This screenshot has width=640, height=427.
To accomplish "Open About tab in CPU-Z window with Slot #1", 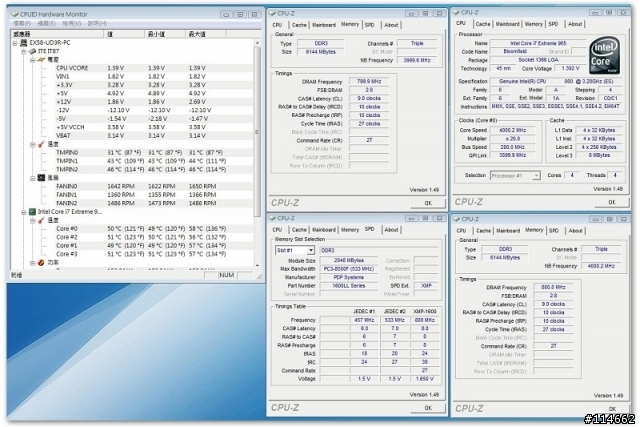I will 391,230.
